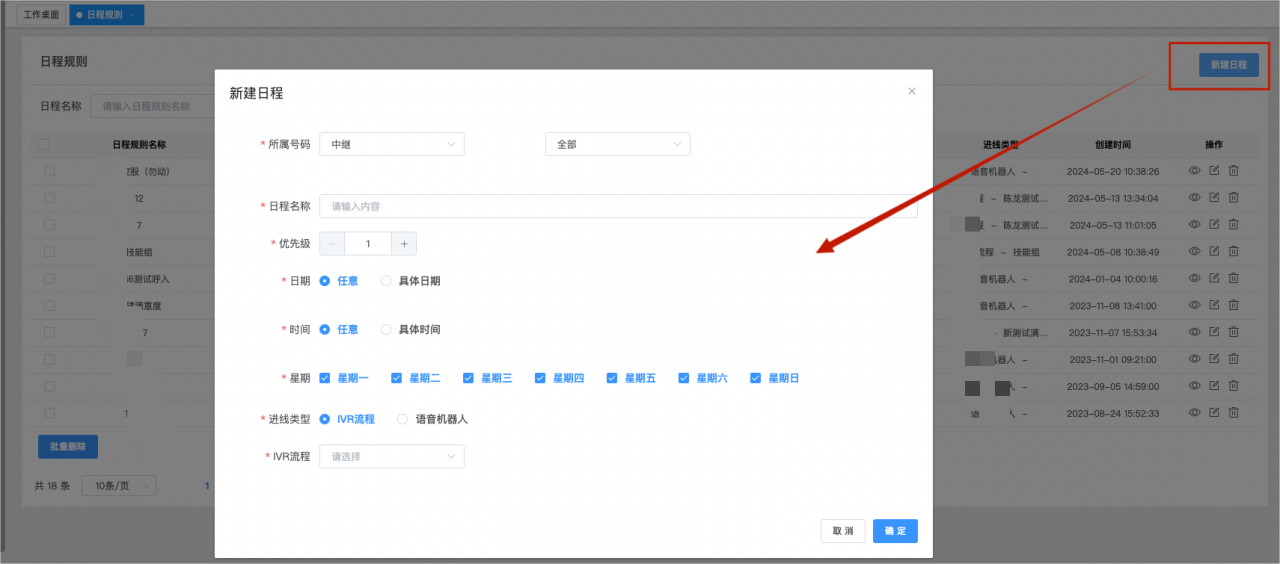Screen dimensions: 1280x564
Task: Toggle the select-all checkbox in table header
Action: point(43,145)
